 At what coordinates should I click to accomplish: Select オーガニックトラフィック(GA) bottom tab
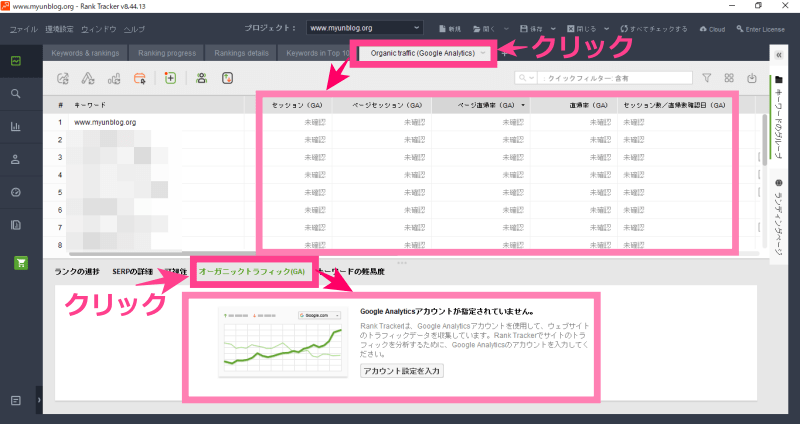pos(252,271)
